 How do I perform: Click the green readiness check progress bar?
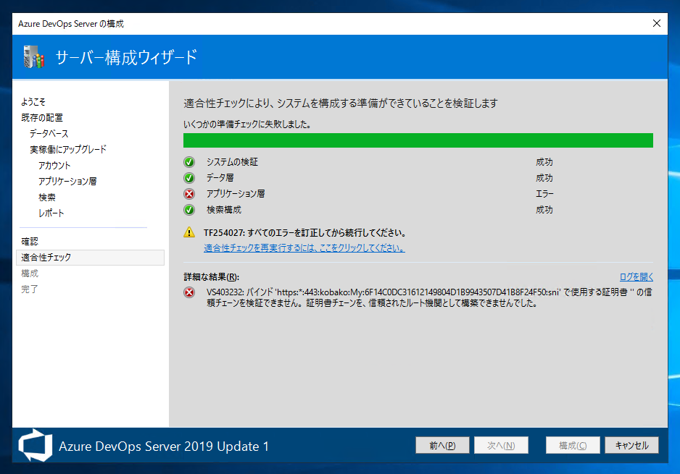click(x=418, y=141)
